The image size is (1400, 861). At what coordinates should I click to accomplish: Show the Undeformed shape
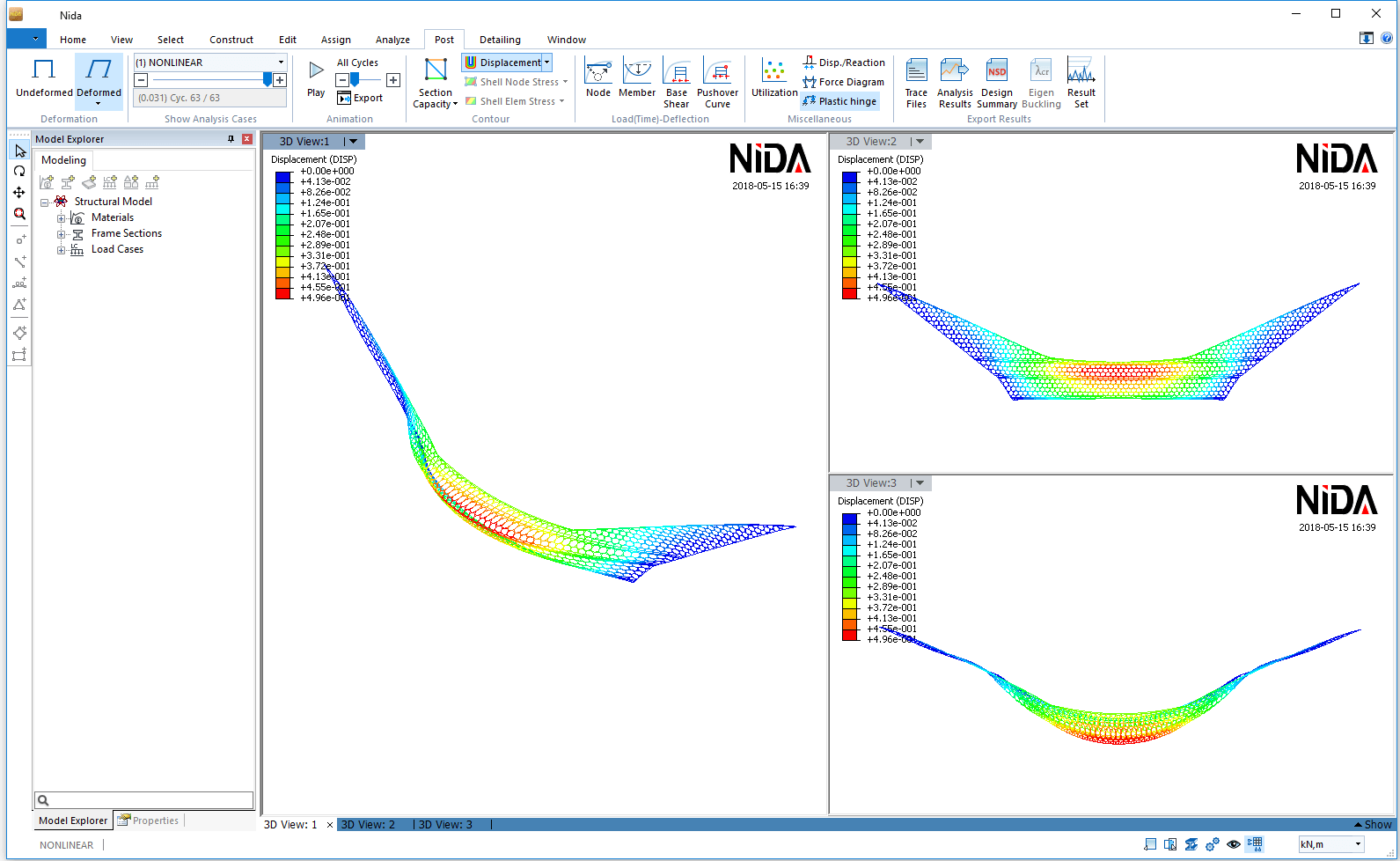coord(44,78)
